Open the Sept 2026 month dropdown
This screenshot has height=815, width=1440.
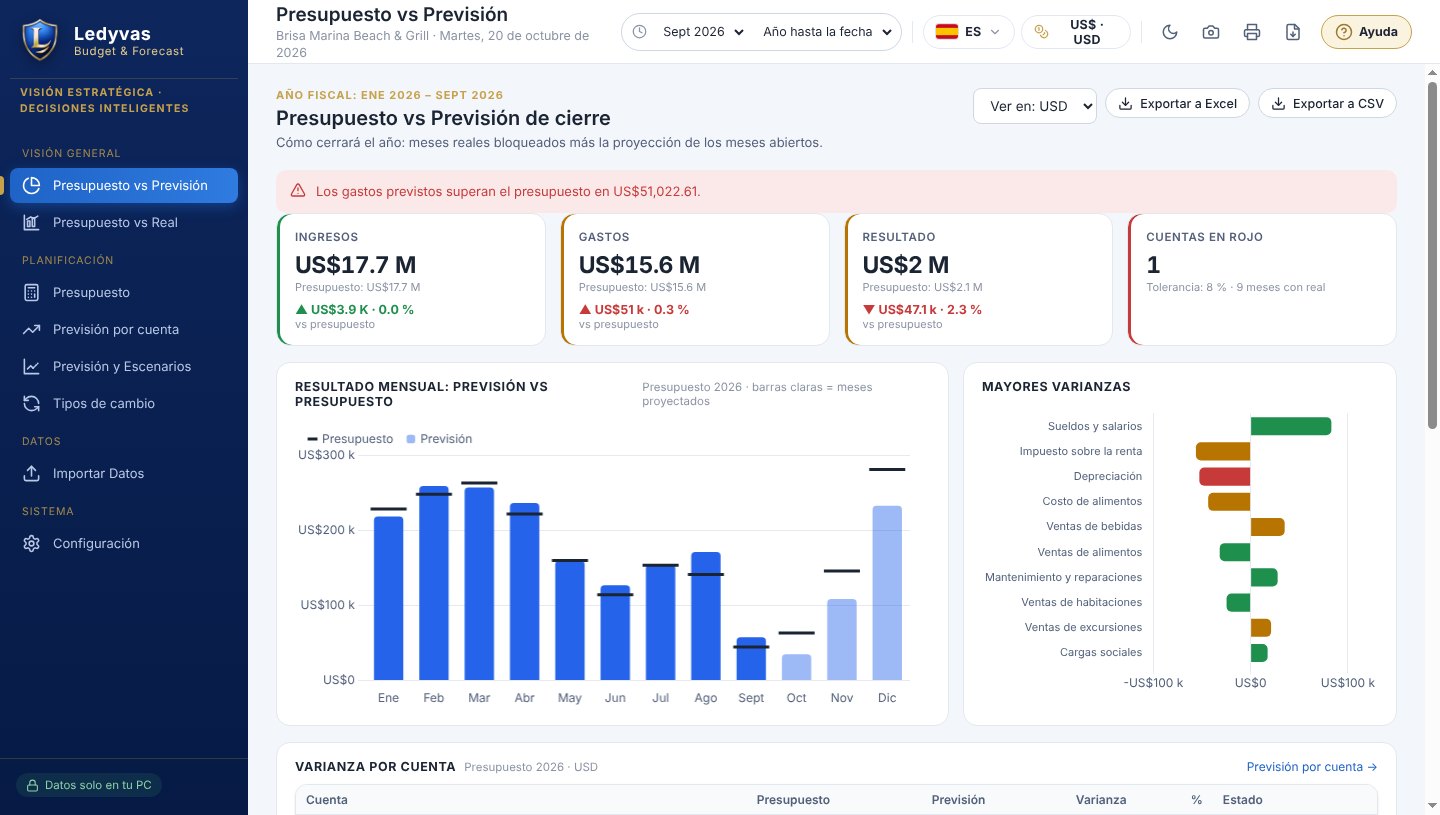[704, 32]
